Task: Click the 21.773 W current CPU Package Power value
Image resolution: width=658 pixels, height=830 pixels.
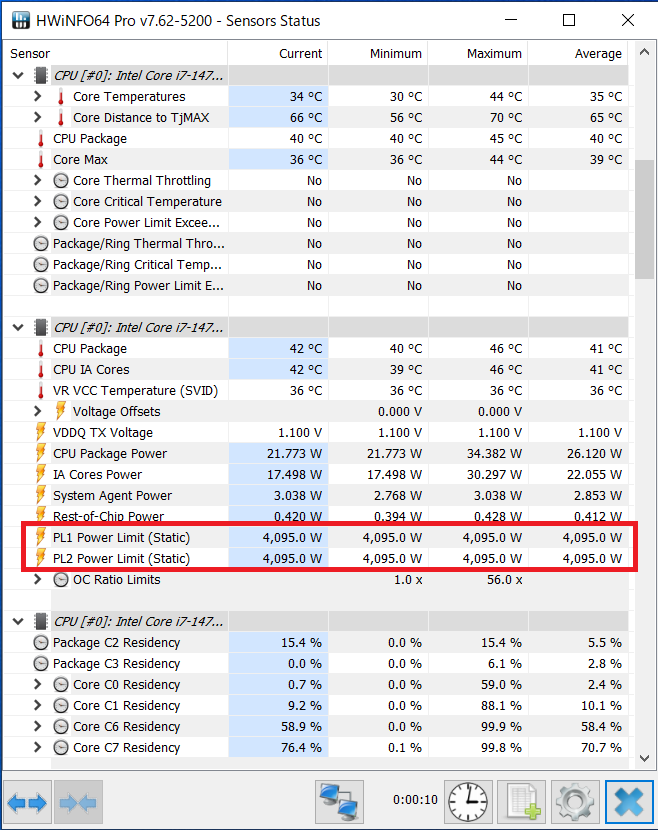Action: [x=294, y=454]
